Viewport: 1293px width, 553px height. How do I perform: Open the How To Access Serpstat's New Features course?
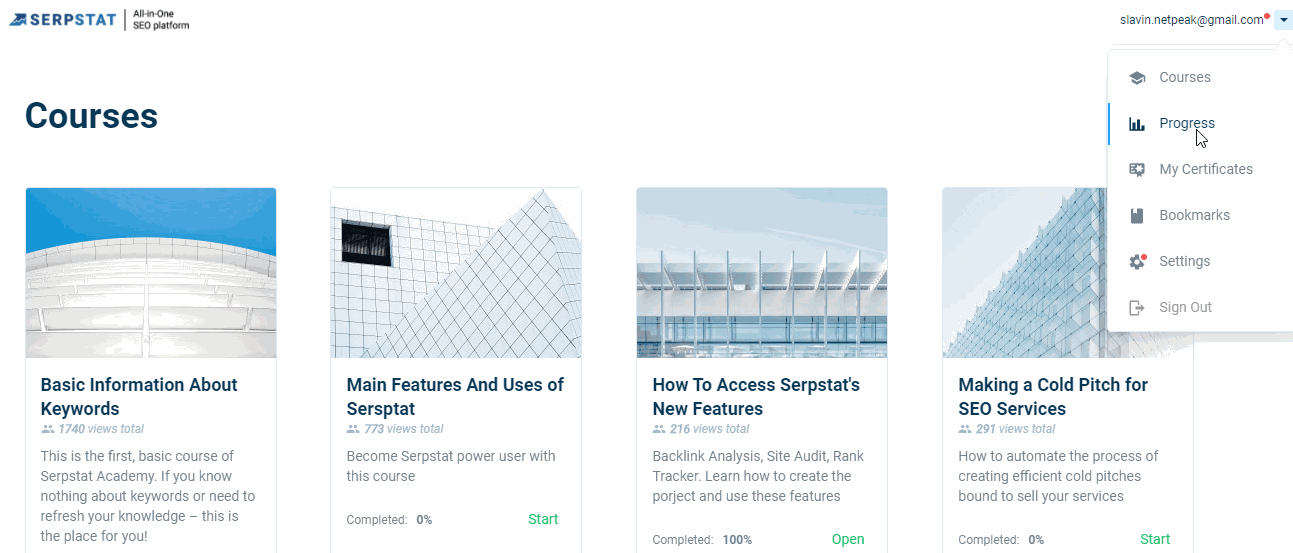tap(848, 539)
